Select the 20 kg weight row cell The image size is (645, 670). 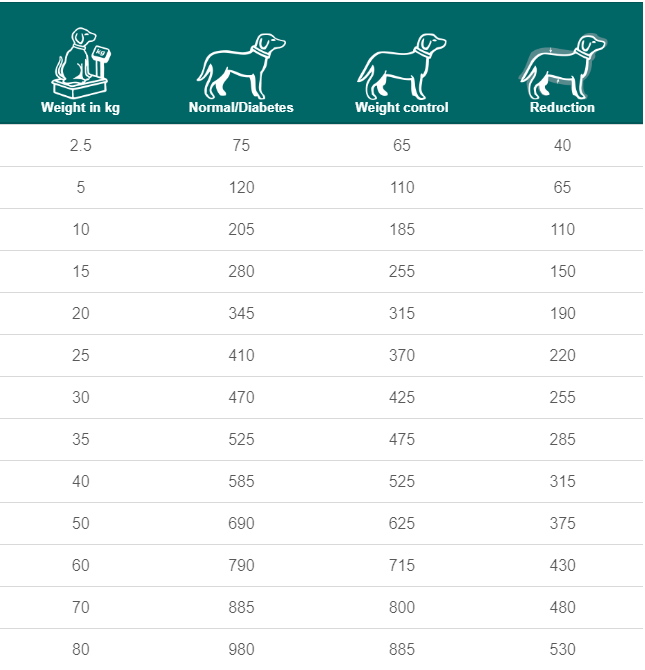(x=80, y=314)
